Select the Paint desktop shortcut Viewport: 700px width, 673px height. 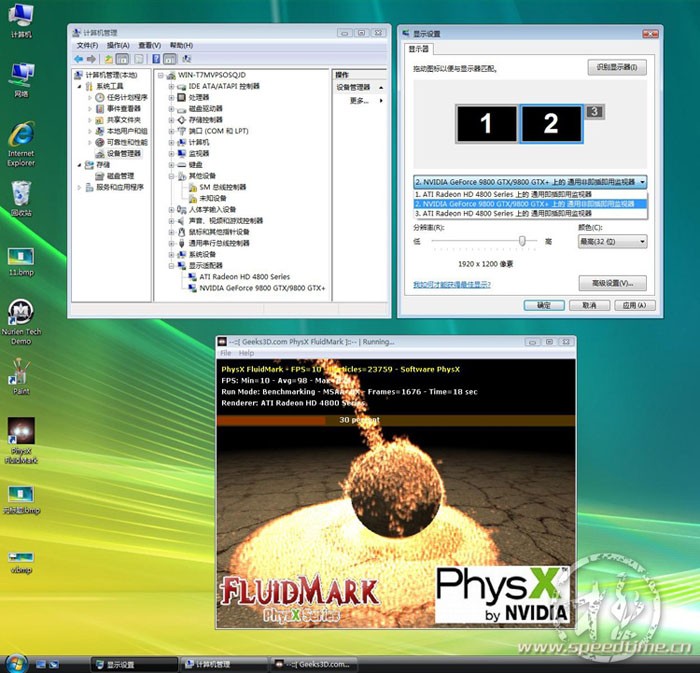tap(21, 377)
